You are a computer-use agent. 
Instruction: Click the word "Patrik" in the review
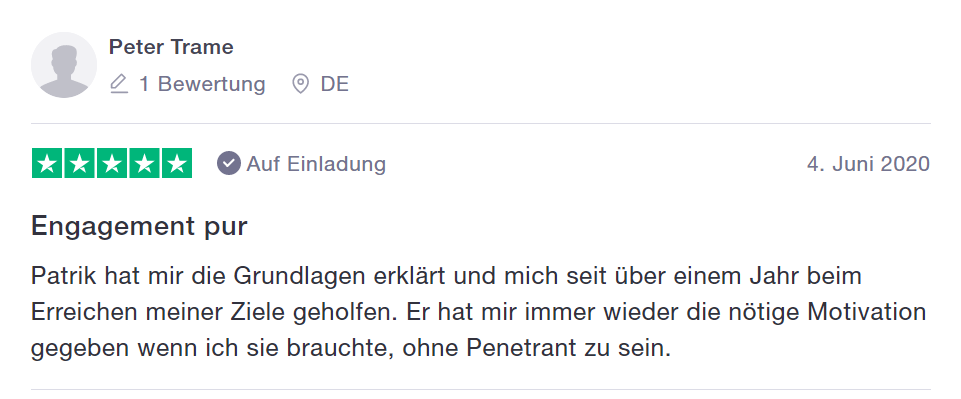coord(64,276)
